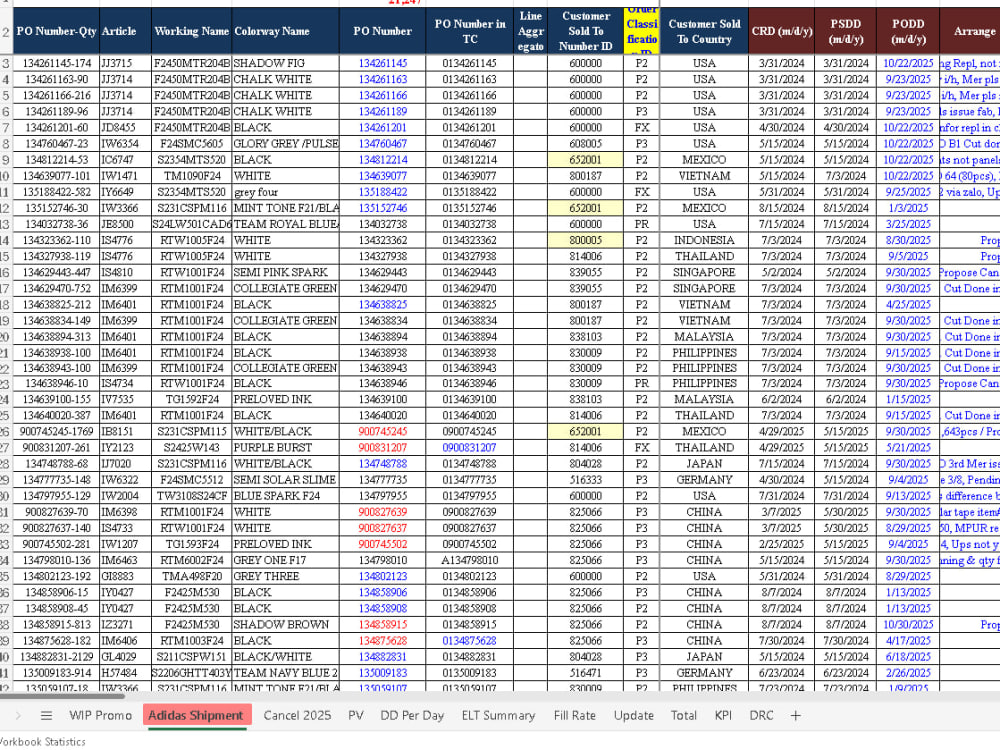The width and height of the screenshot is (1000, 750).
Task: Select the Line Aggregato header cell
Action: (x=531, y=31)
